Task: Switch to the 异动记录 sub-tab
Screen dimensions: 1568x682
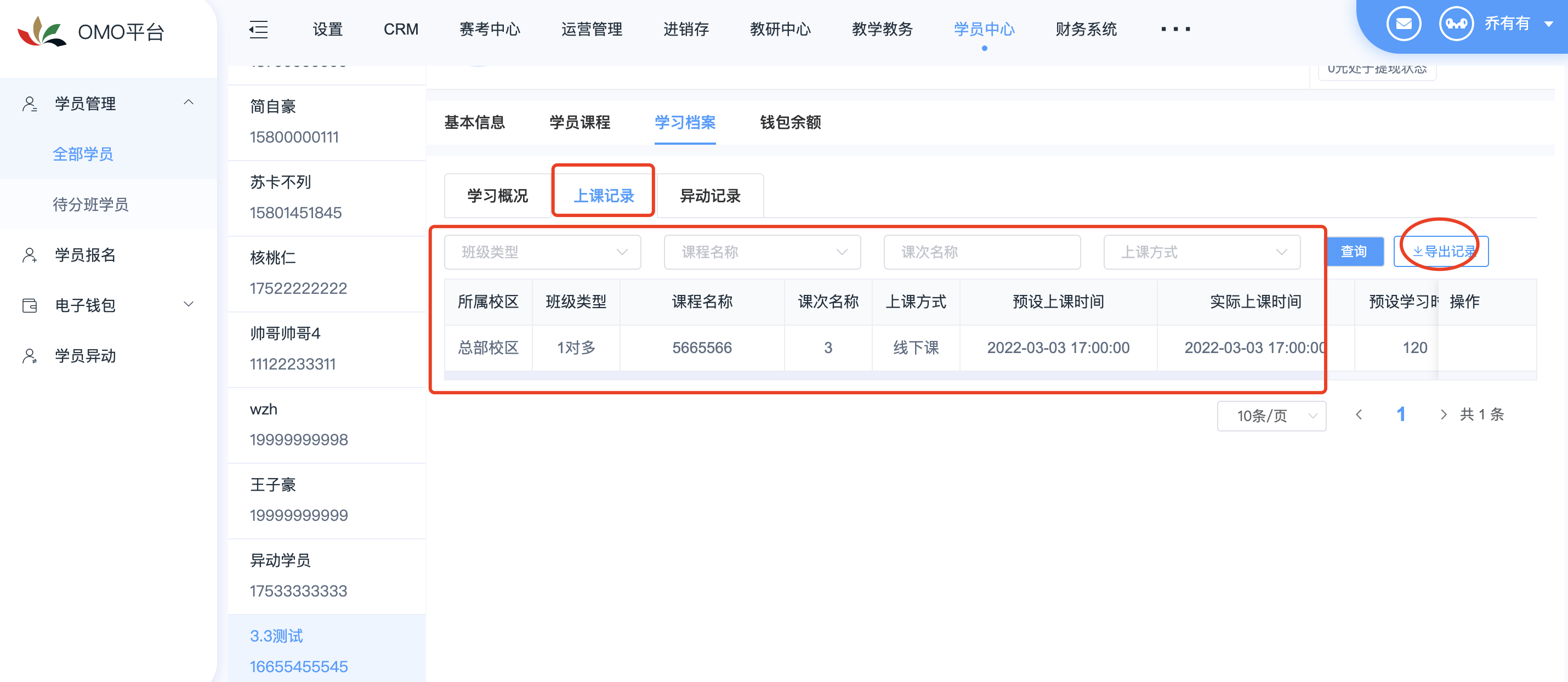Action: [710, 196]
